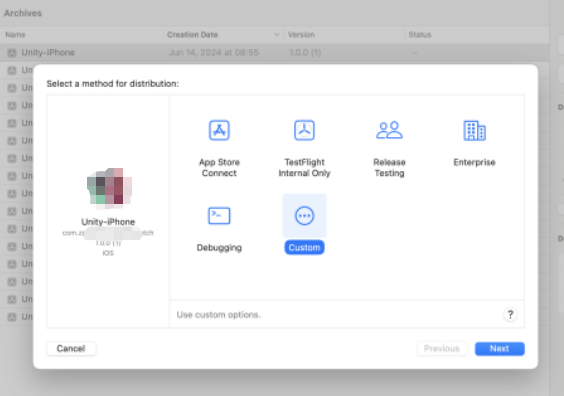Click the Version column header in Archives
This screenshot has width=564, height=396.
301,35
